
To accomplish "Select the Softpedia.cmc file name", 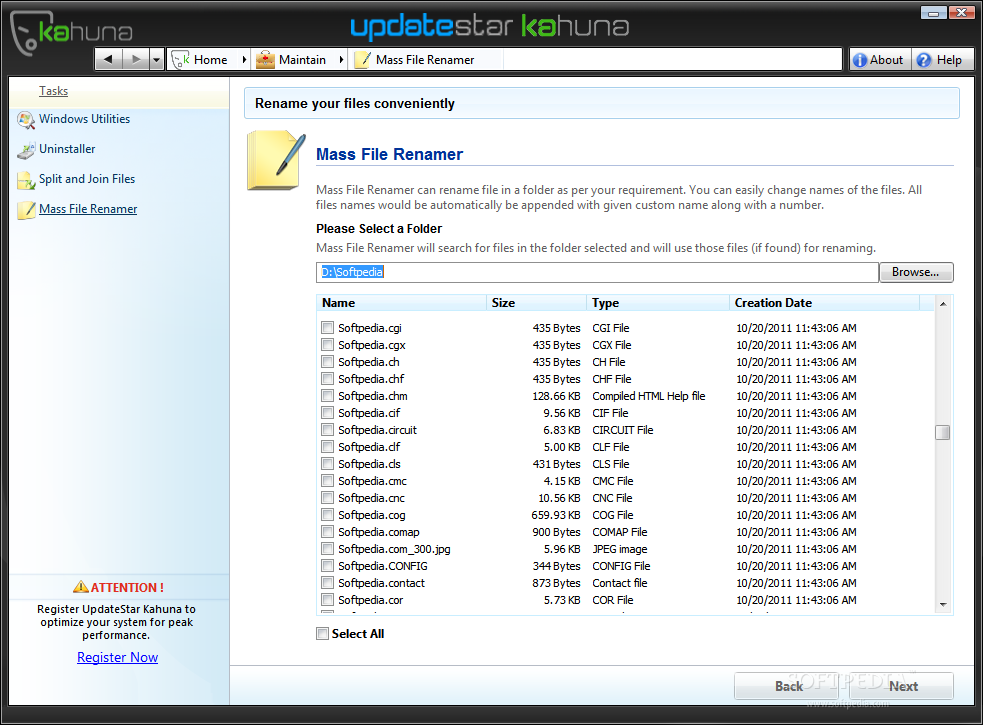I will [372, 481].
